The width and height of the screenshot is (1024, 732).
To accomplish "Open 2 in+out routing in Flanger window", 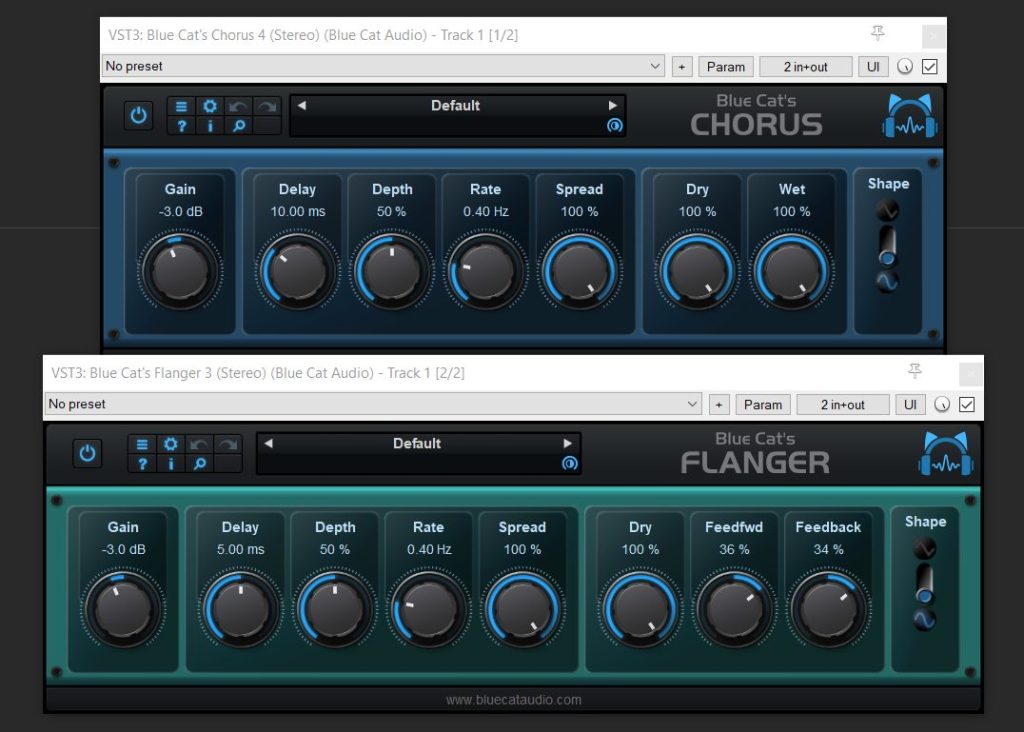I will click(842, 405).
